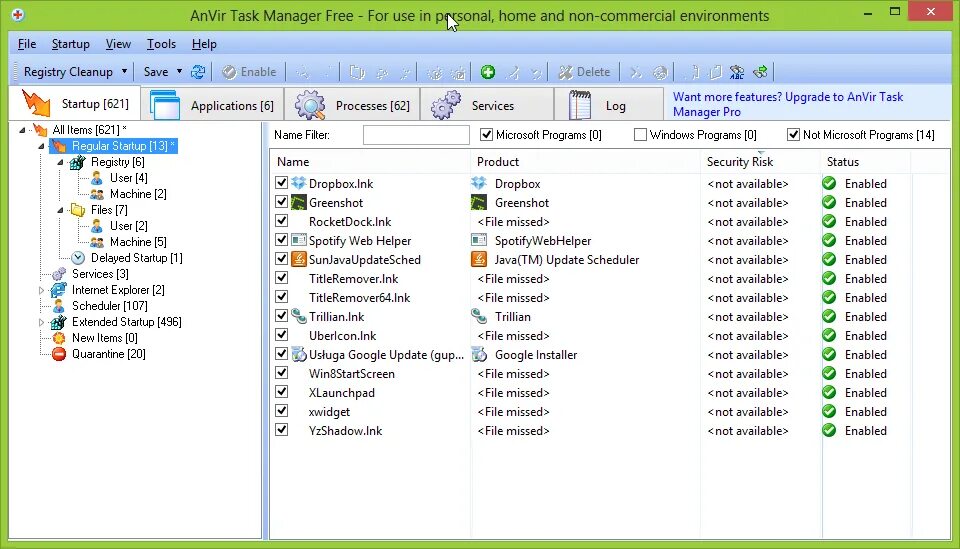Expand the Extended Startup [496] node

click(41, 322)
